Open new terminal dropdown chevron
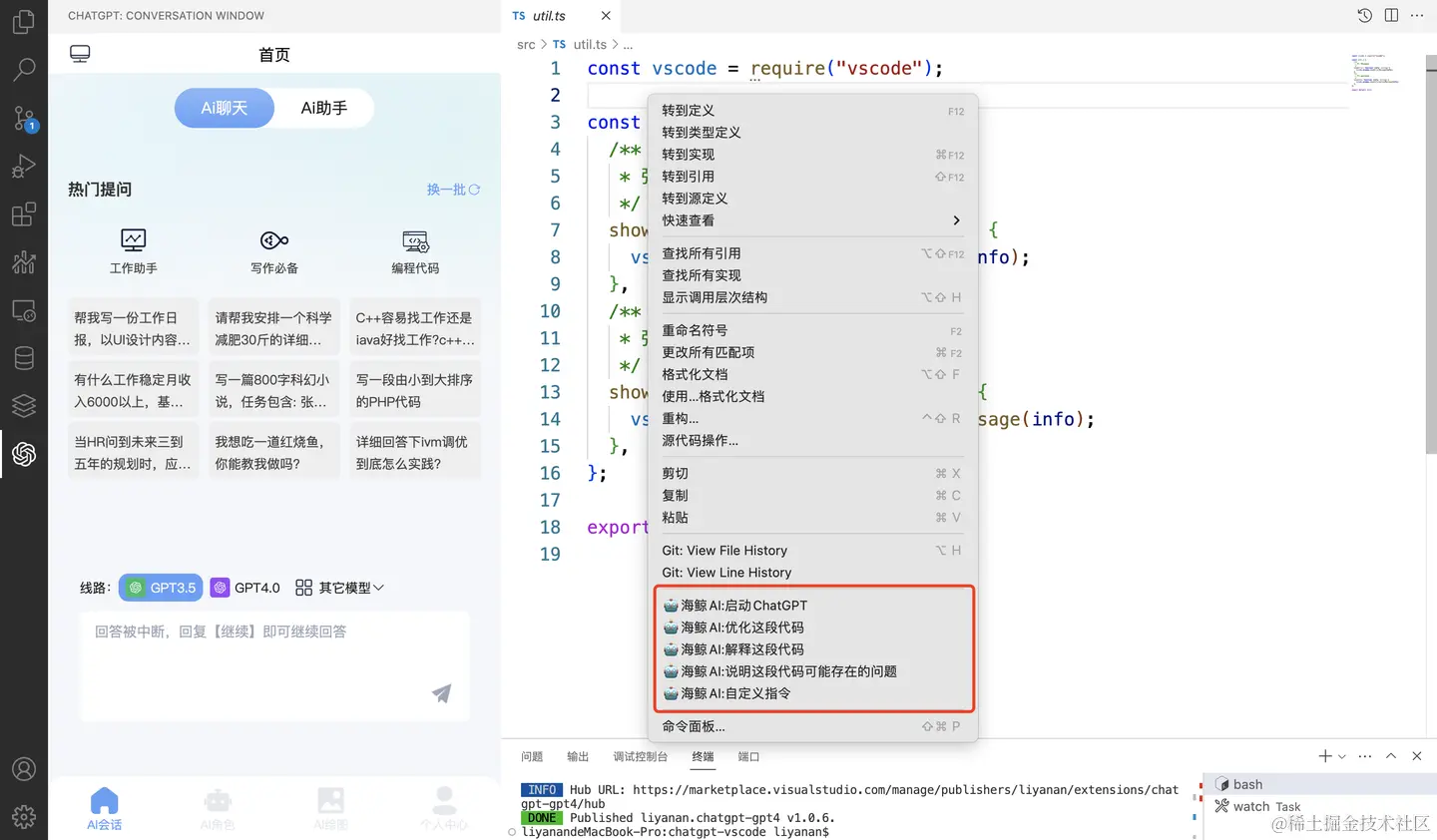Screen dimensions: 1437x840 point(1342,756)
